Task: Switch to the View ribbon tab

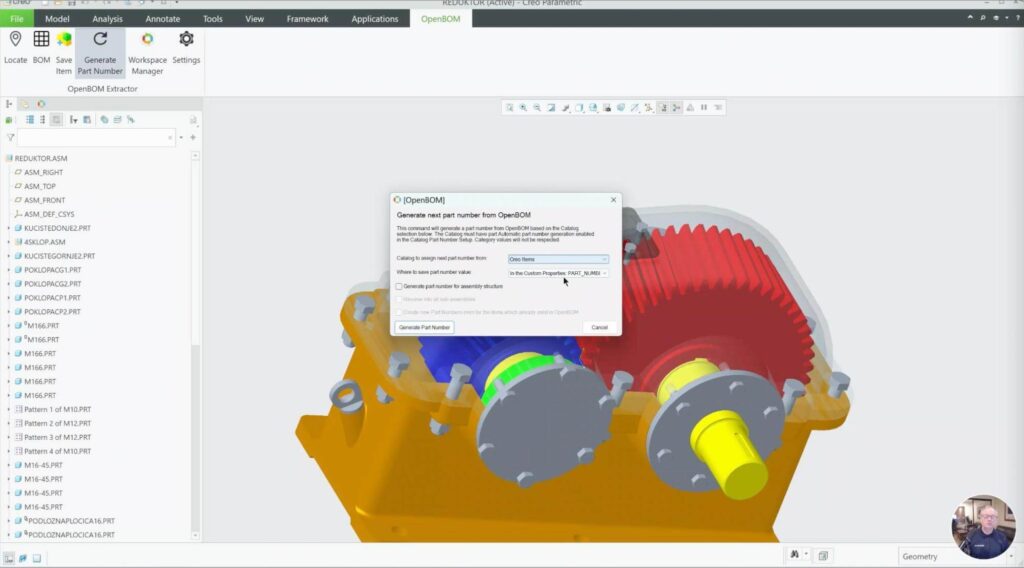Action: coord(255,19)
